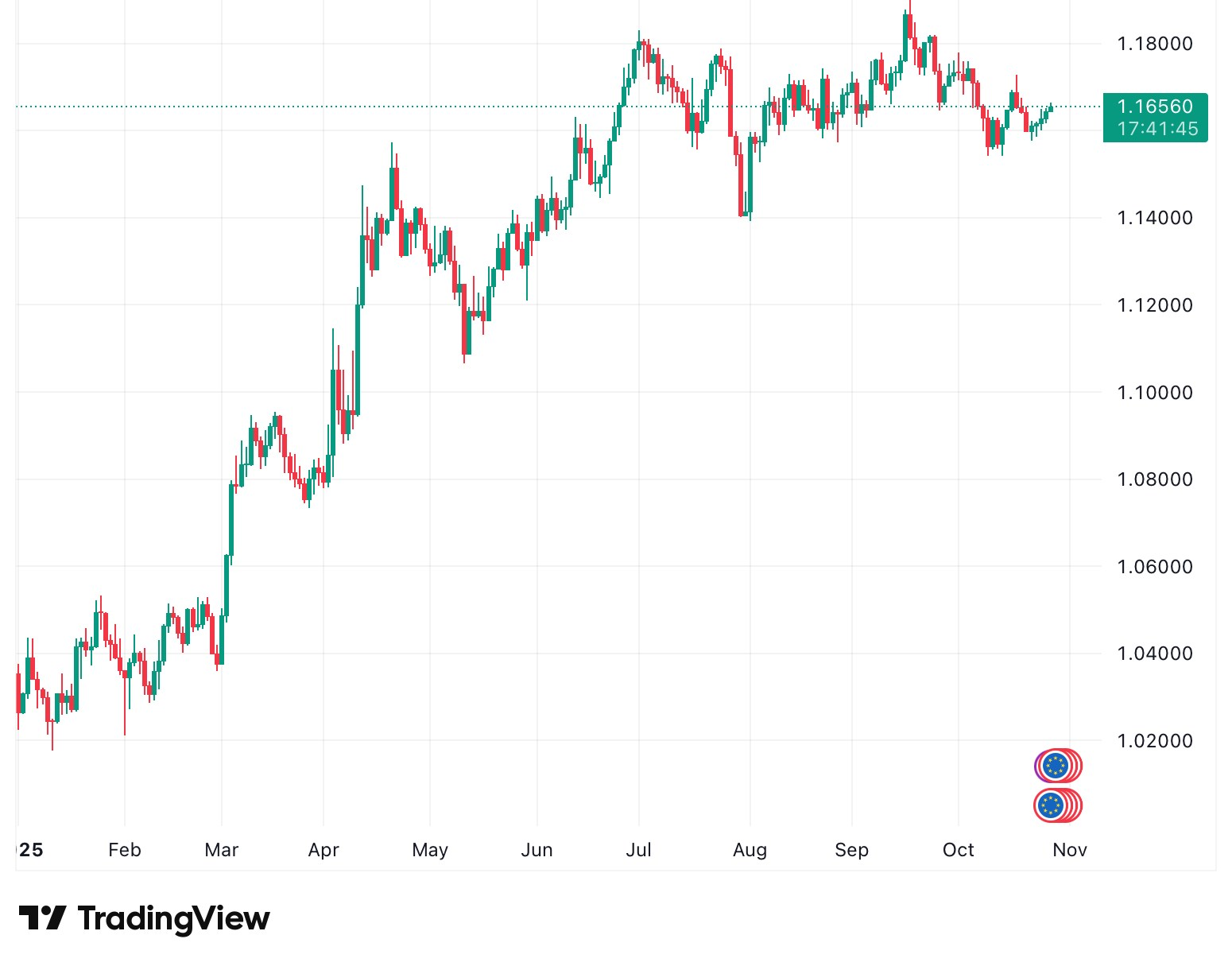Click the TradingView logo icon
Viewport: 1232px width, 966px height.
42,918
